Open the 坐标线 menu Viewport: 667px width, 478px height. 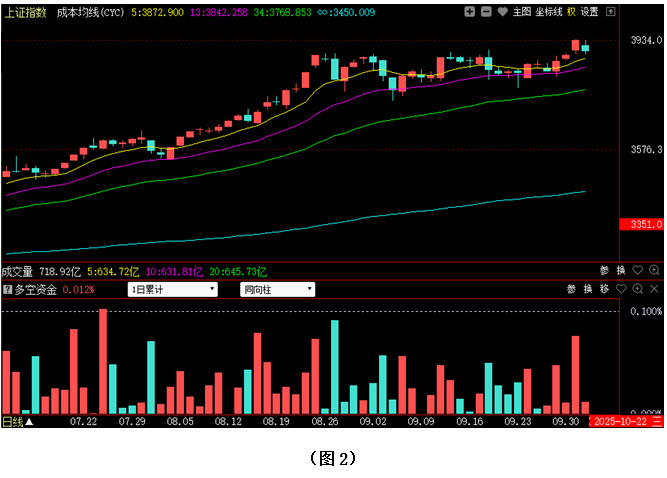point(548,12)
